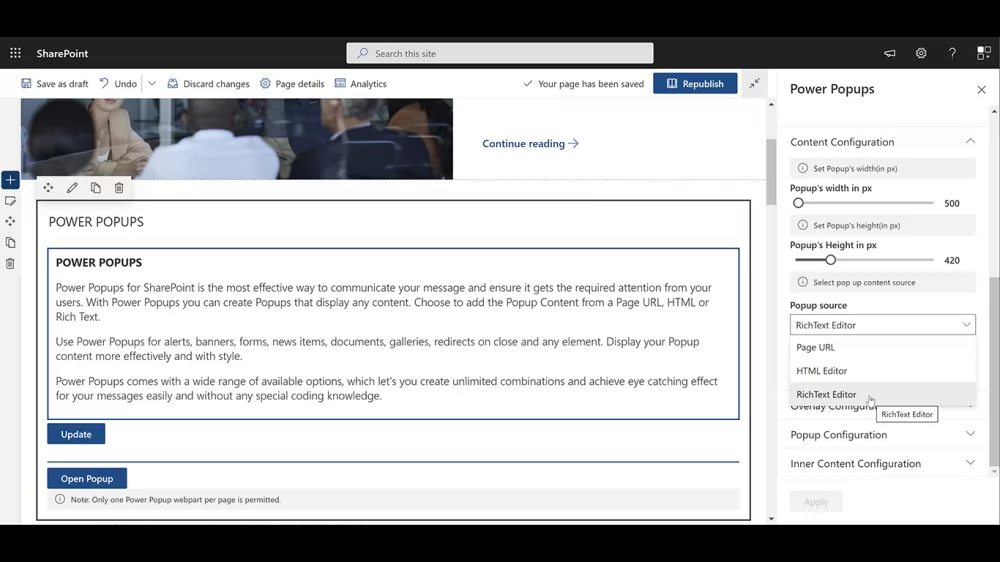Adjust the Popup's width slider handle
The width and height of the screenshot is (1000, 562).
coord(798,203)
